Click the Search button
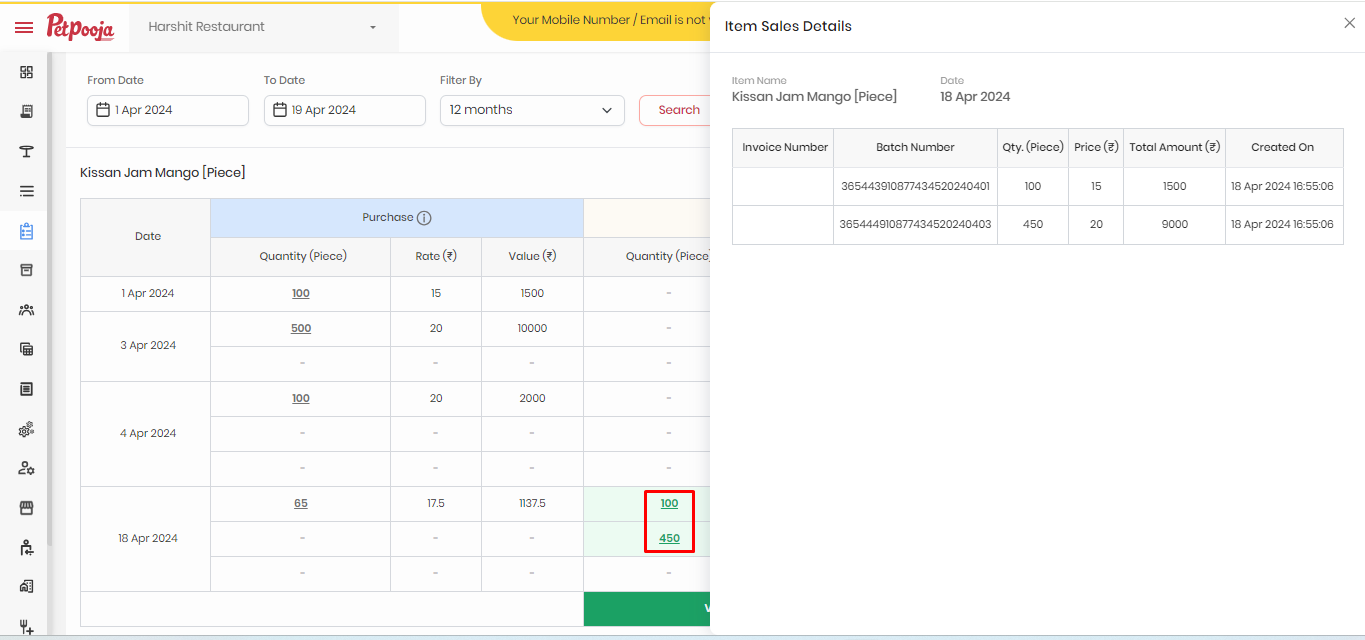The width and height of the screenshot is (1365, 640). (679, 110)
